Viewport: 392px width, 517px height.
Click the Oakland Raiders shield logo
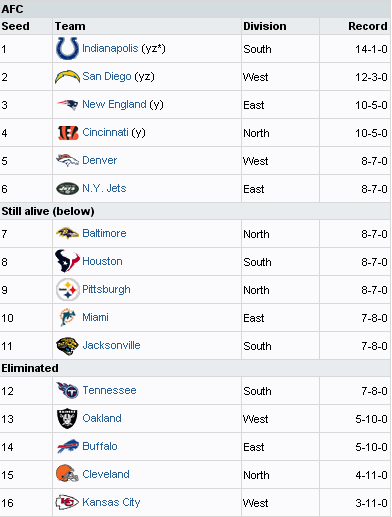click(67, 418)
